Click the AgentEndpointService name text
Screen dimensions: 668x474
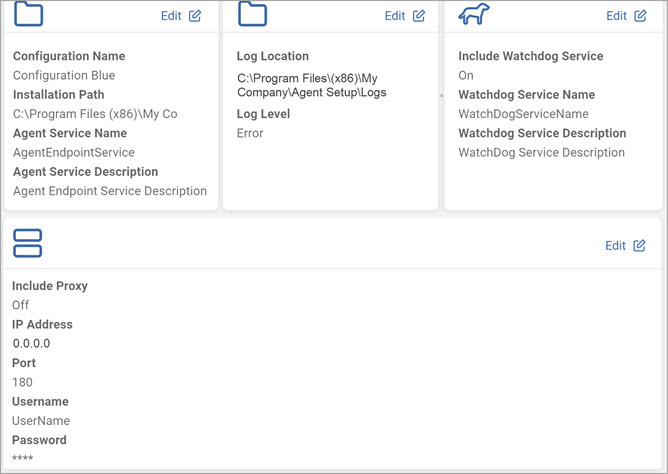[74, 152]
